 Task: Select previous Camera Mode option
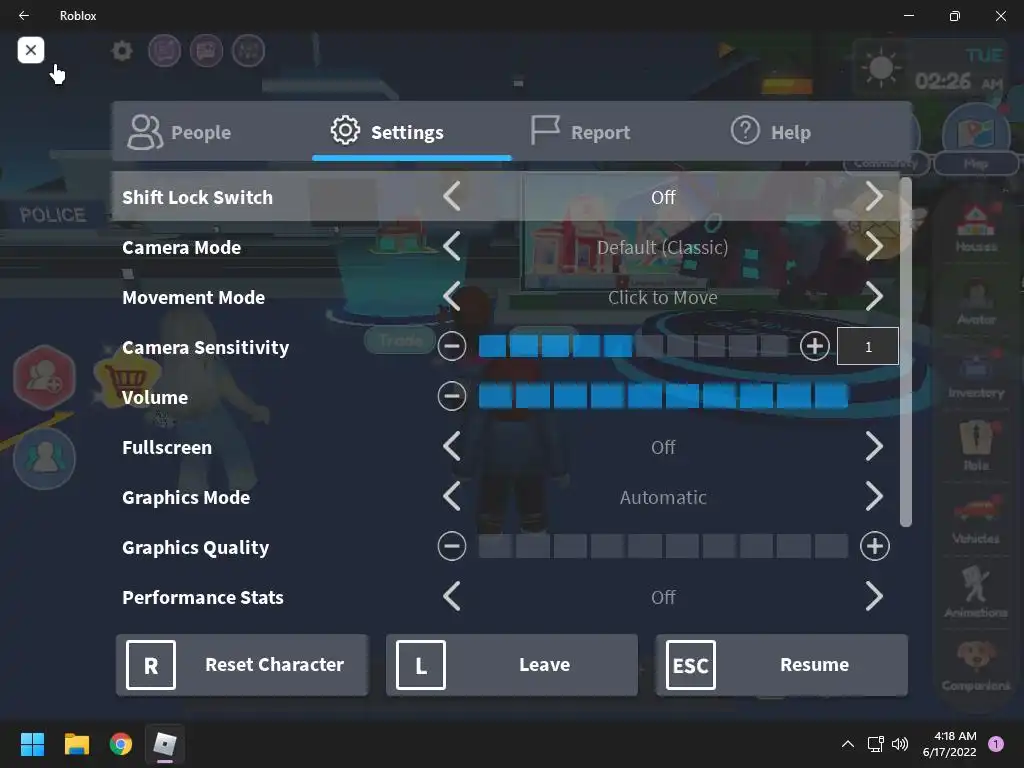[x=452, y=247]
